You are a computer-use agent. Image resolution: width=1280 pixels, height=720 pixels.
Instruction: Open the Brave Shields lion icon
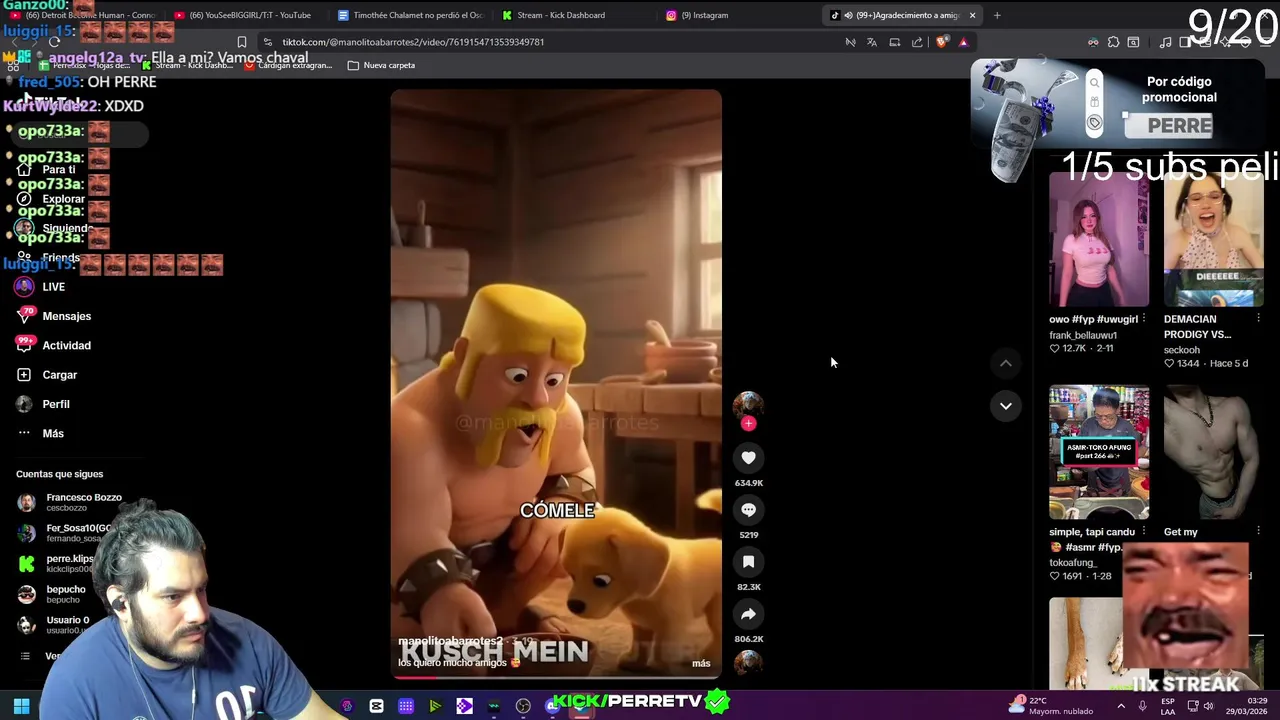942,42
